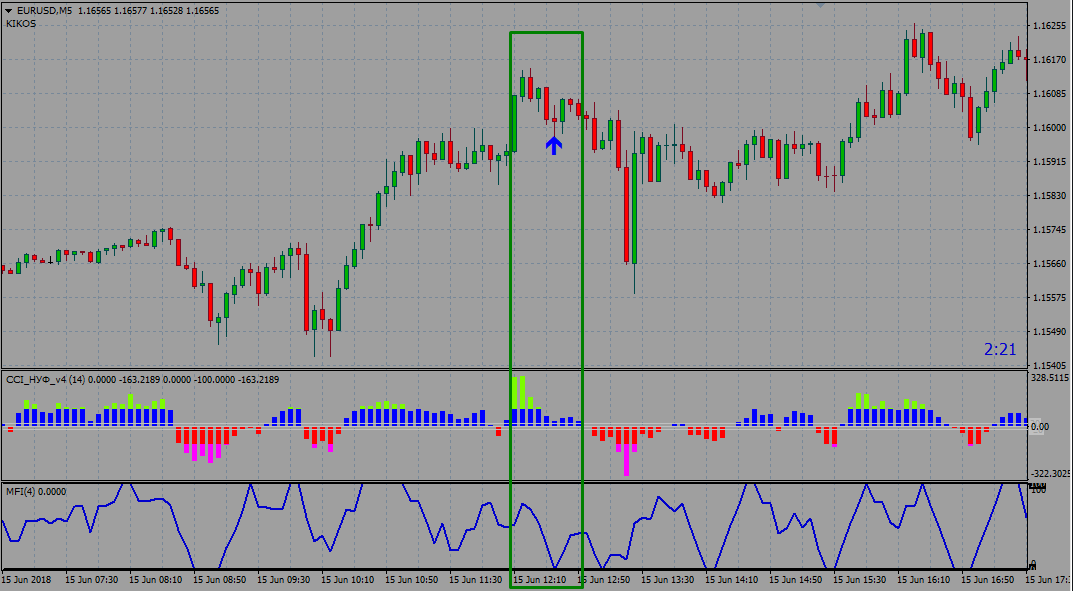Select the KIKOS indicator label
Image resolution: width=1073 pixels, height=591 pixels.
pyautogui.click(x=21, y=23)
